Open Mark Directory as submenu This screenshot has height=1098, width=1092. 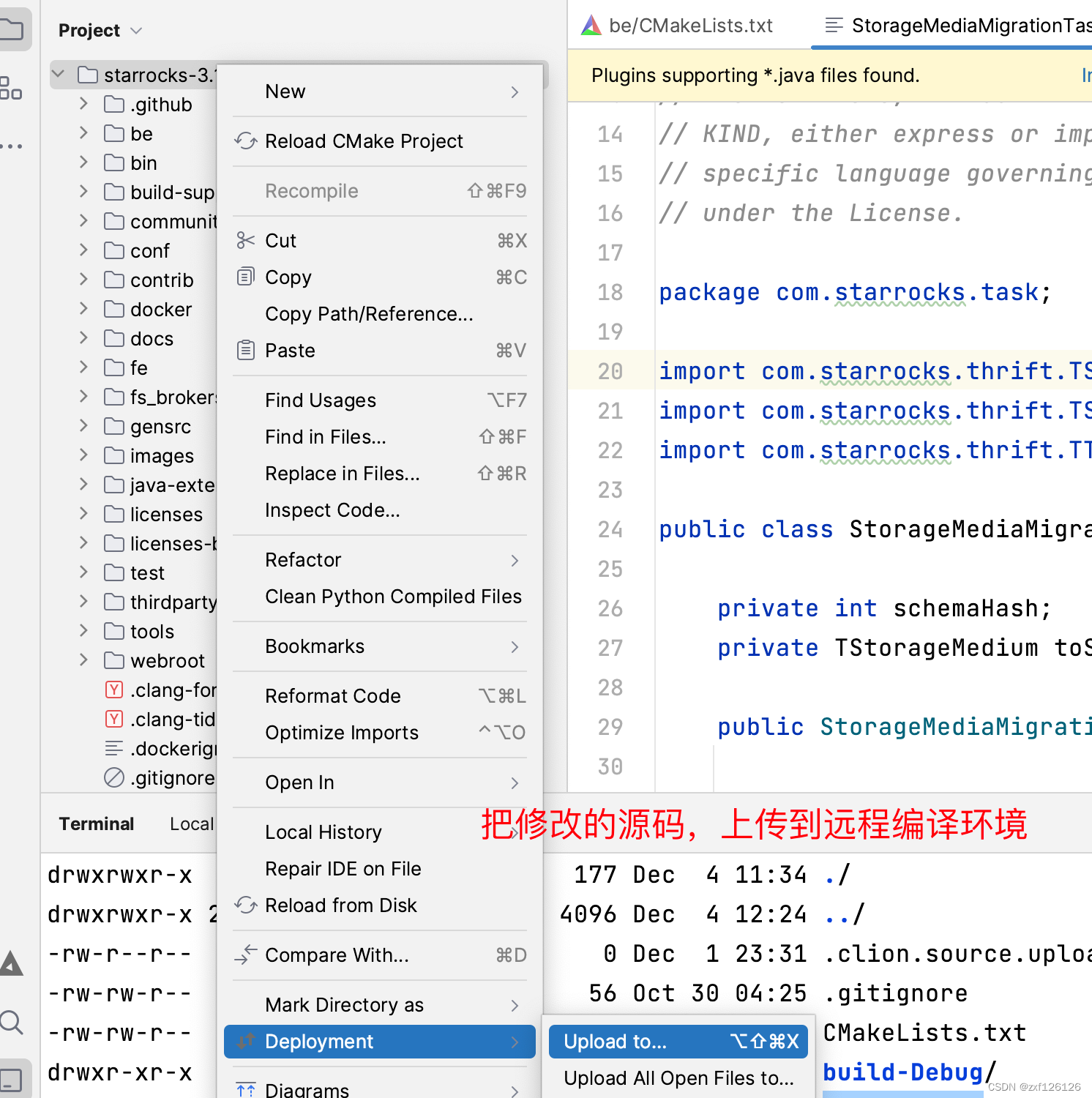(x=381, y=1005)
